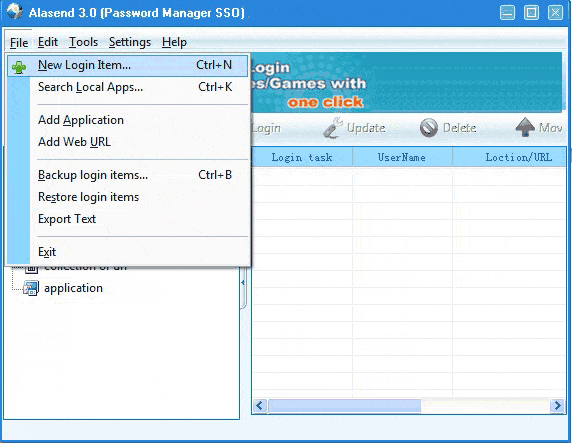This screenshot has height=443, width=572.
Task: Select Add Web URL menu entry
Action: (127, 142)
